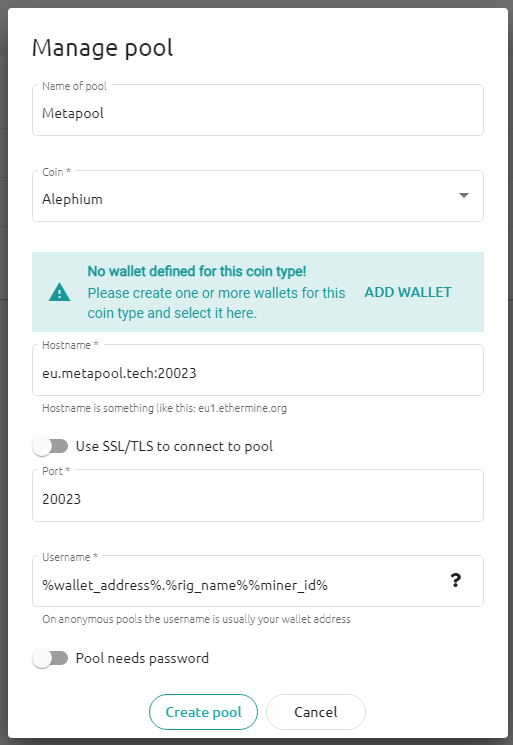
Task: Click the warning triangle icon
Action: click(59, 292)
